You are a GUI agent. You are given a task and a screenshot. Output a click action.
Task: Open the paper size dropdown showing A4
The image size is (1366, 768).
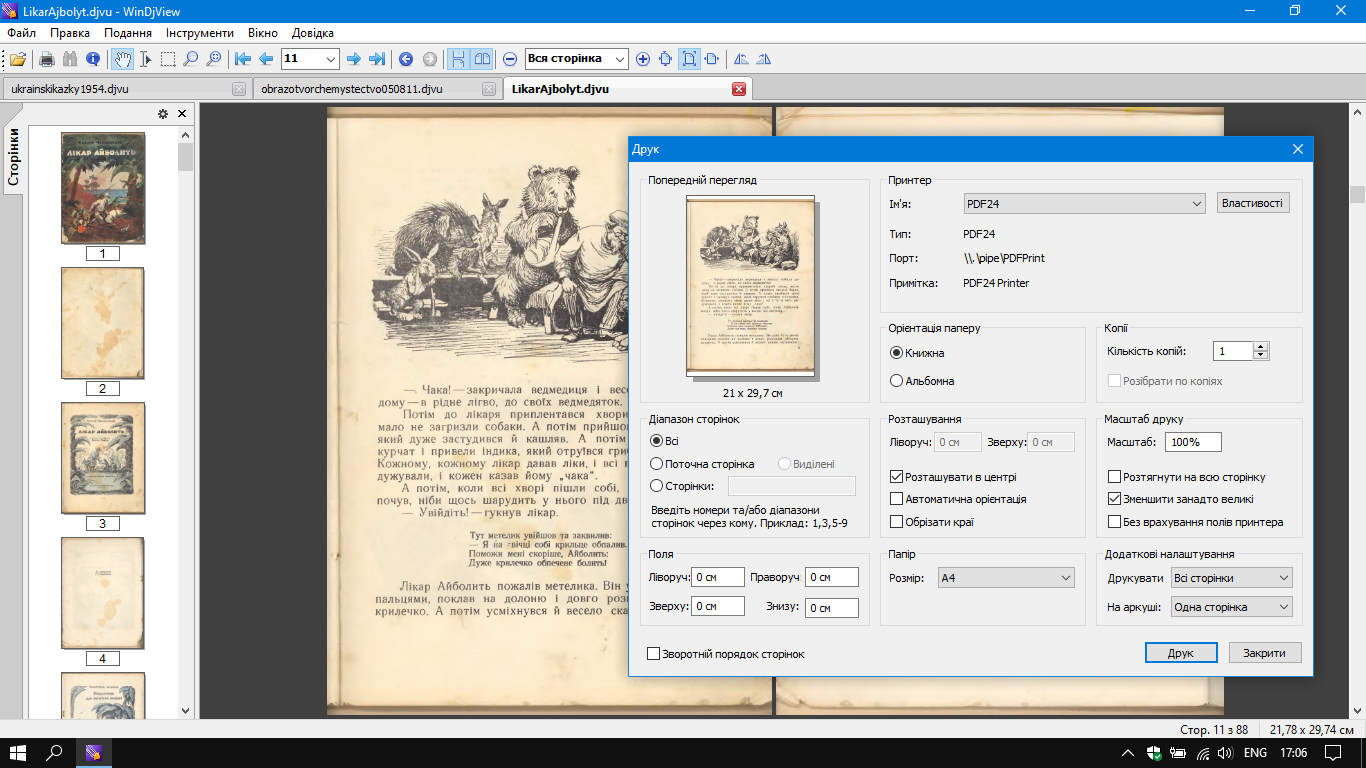[x=1006, y=578]
